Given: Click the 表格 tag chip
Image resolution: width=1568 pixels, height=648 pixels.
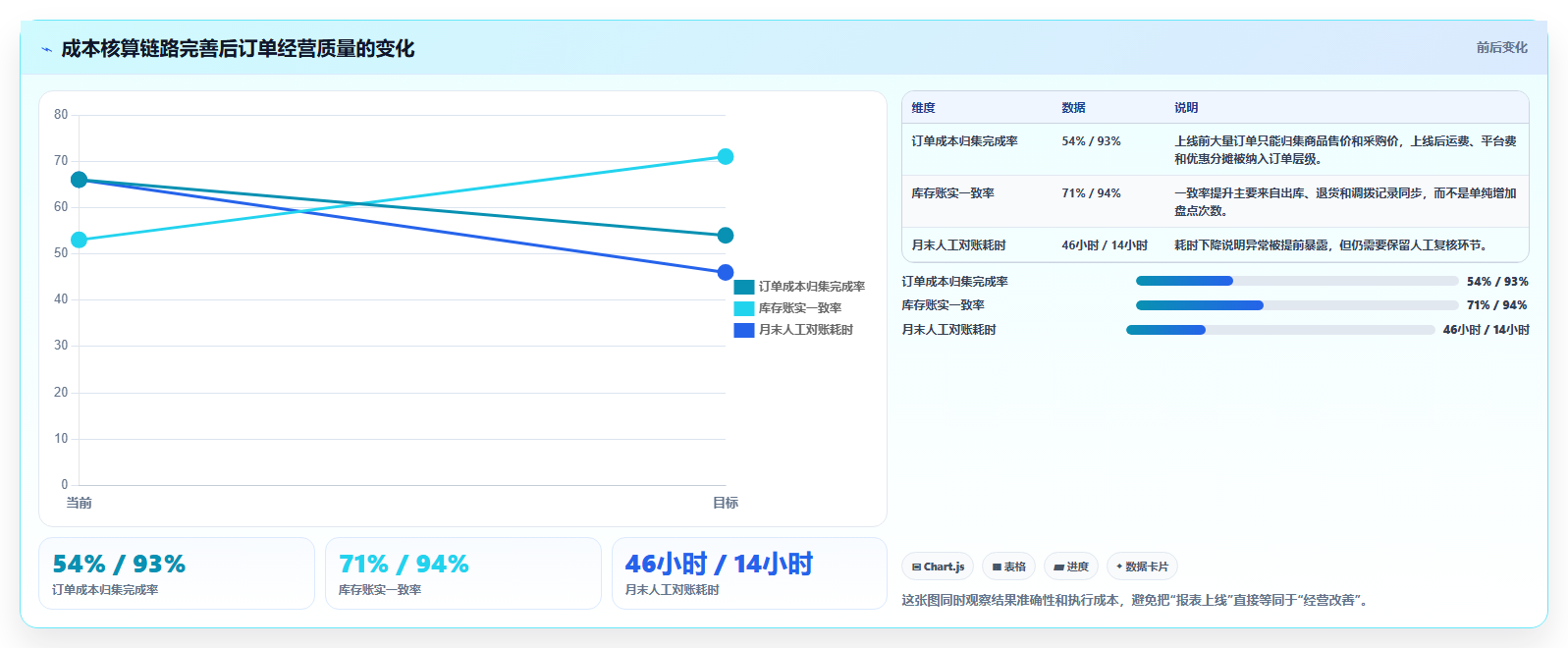Looking at the screenshot, I should pyautogui.click(x=1008, y=567).
